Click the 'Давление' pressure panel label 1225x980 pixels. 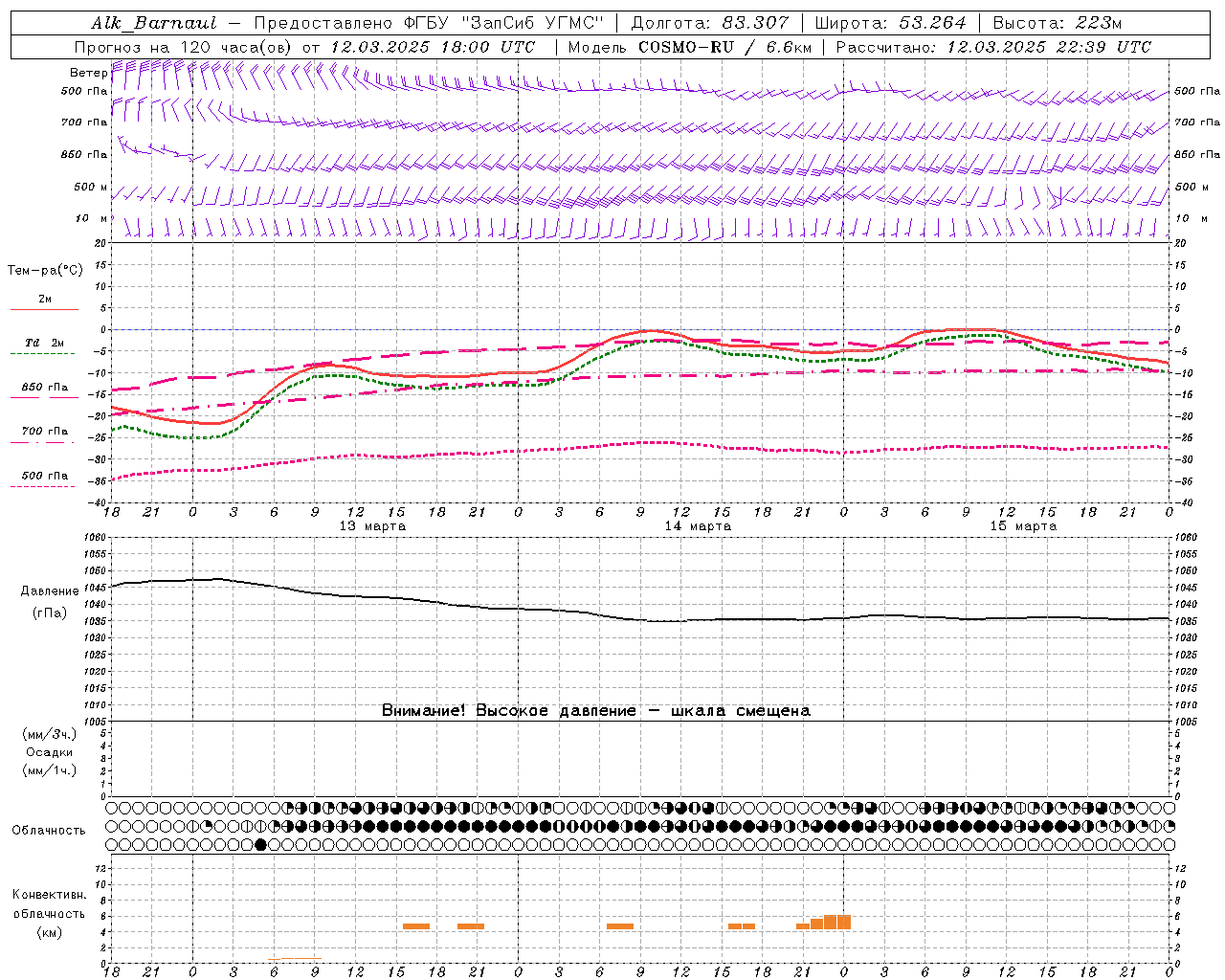pyautogui.click(x=50, y=591)
